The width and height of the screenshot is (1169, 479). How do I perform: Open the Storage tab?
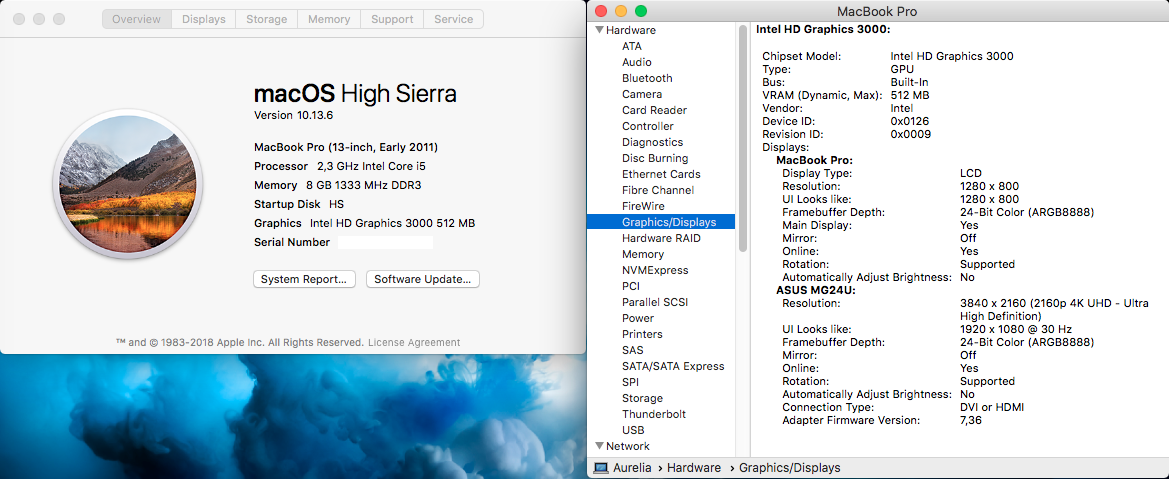pyautogui.click(x=267, y=19)
